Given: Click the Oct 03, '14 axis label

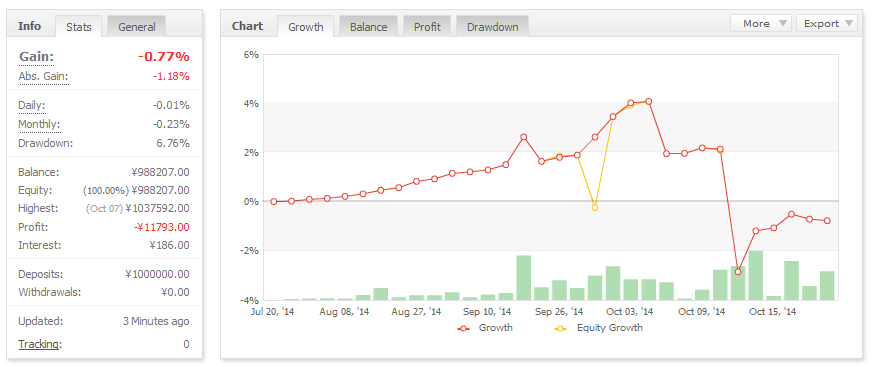Looking at the screenshot, I should point(630,312).
